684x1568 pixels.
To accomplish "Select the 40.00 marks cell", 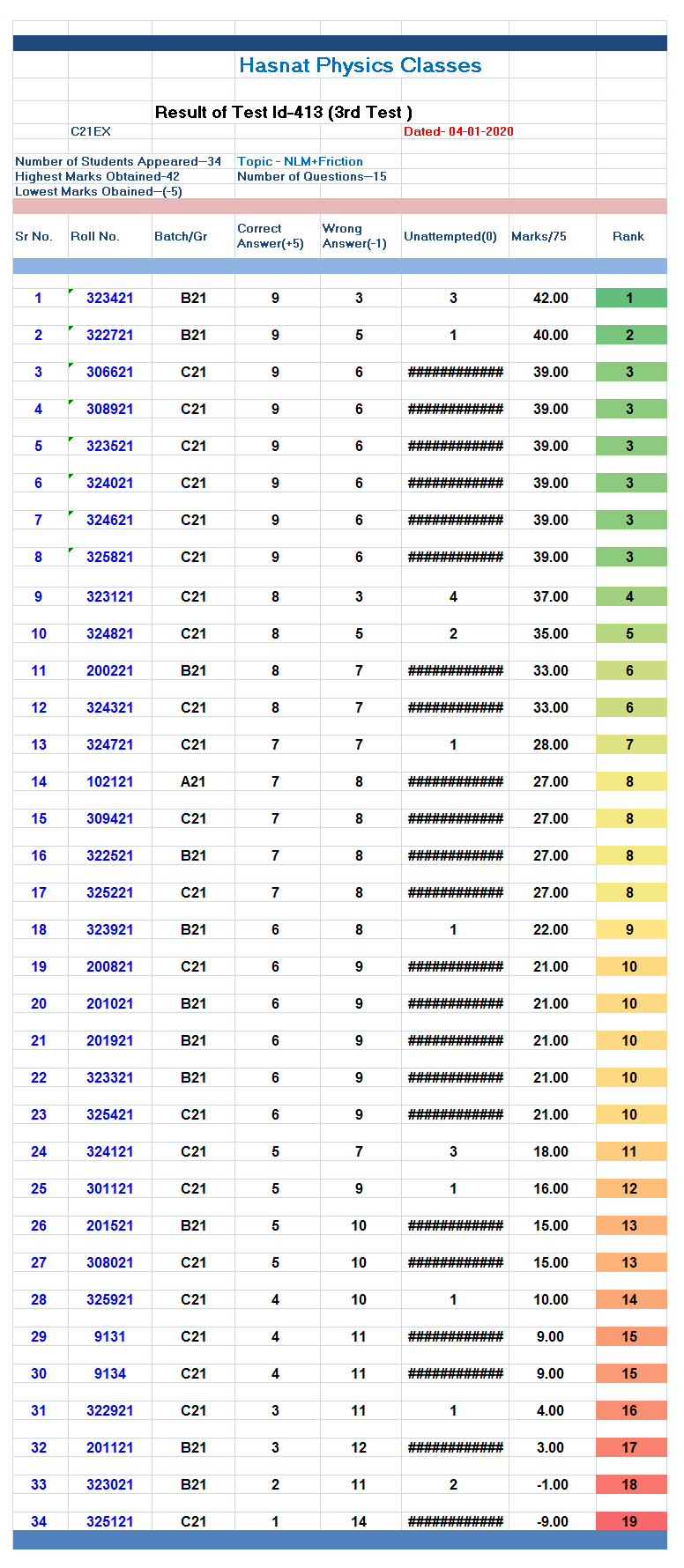I will tap(551, 335).
